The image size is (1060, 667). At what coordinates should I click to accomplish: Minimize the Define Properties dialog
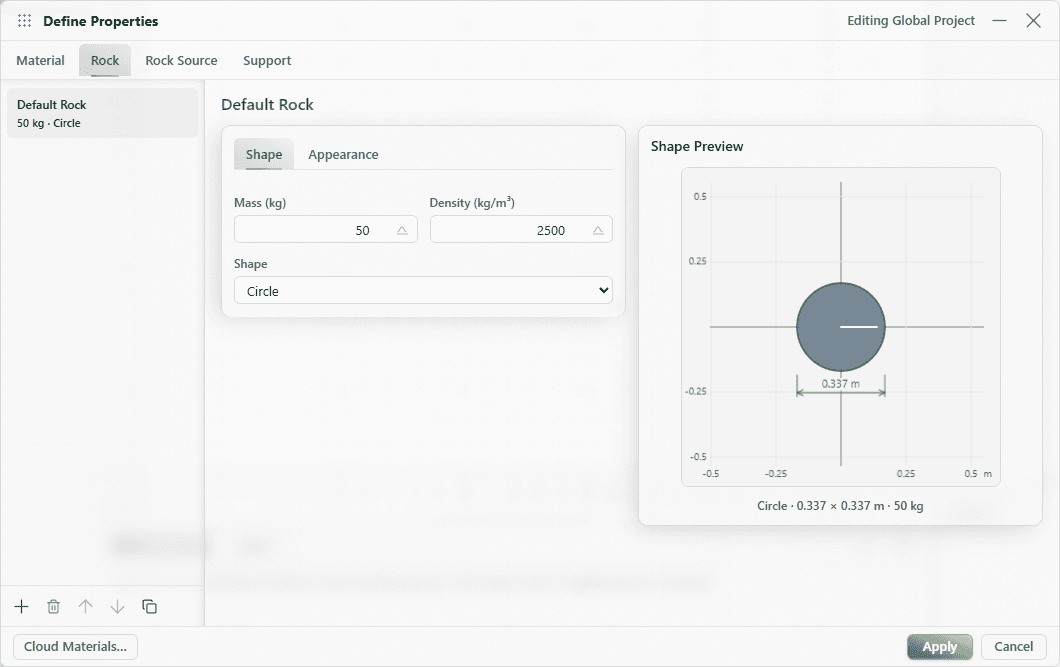(x=999, y=21)
